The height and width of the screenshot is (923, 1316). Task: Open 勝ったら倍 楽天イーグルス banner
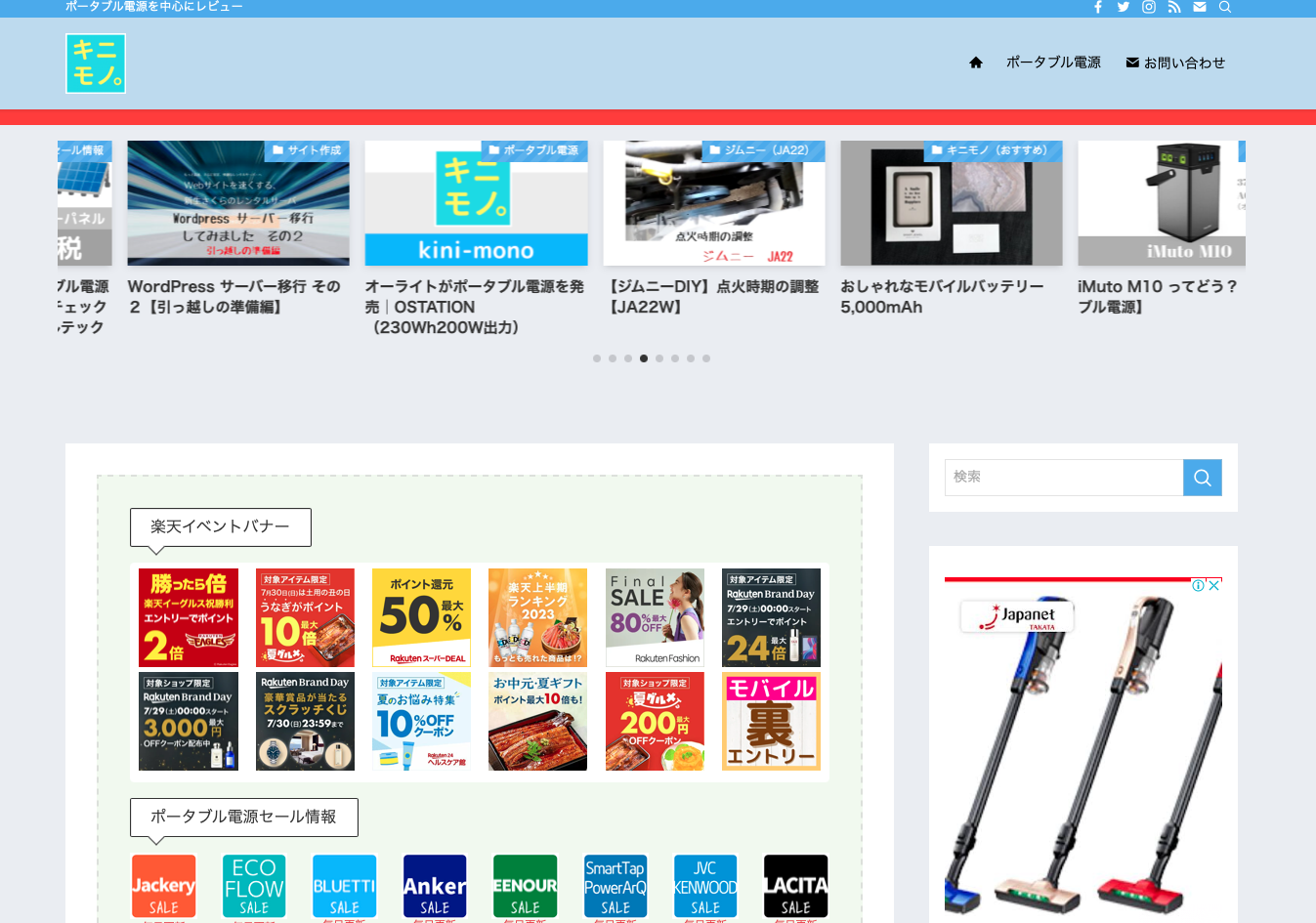coord(189,617)
